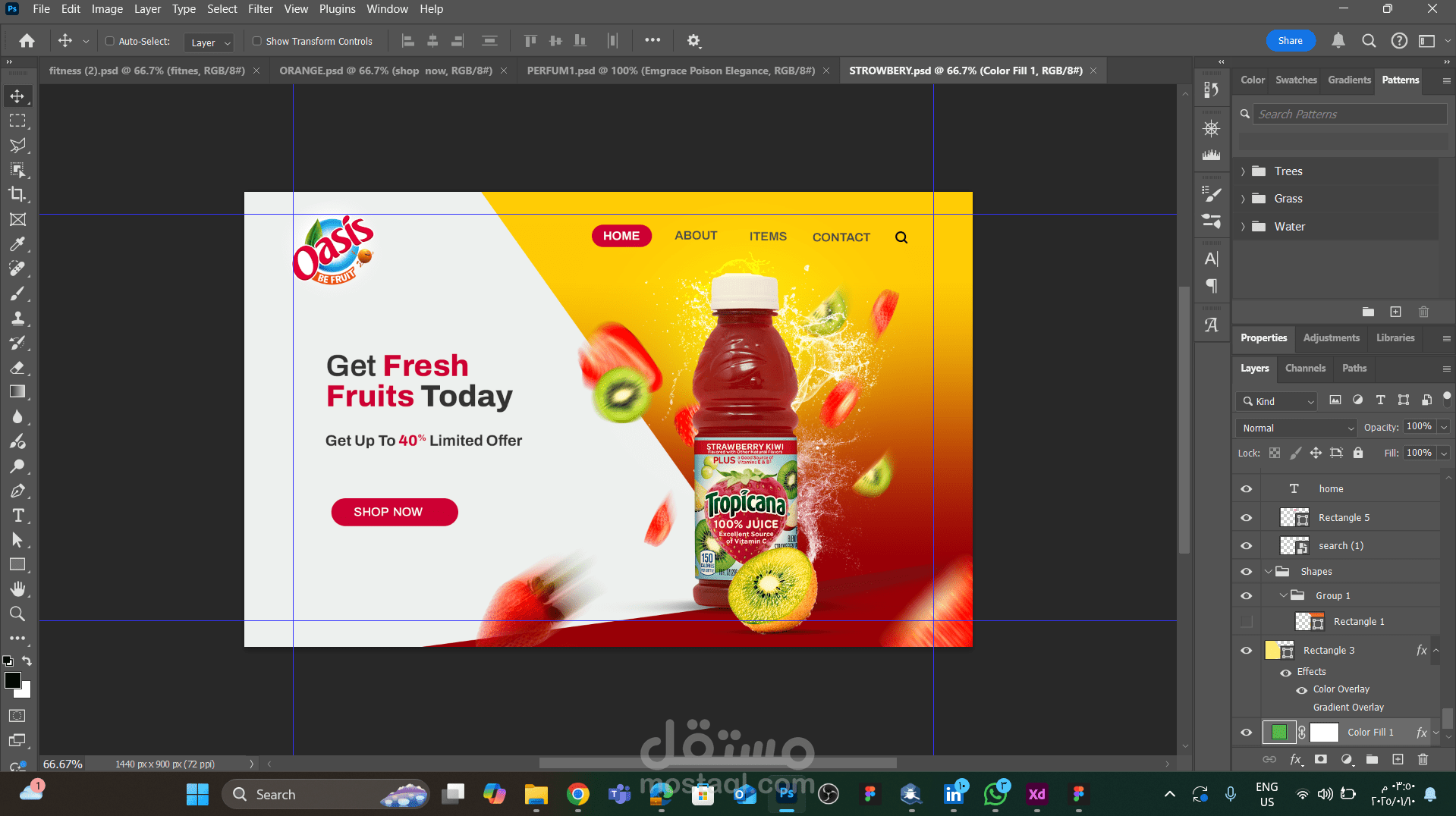Create a new adjustment layer
This screenshot has height=816, width=1456.
tap(1347, 759)
